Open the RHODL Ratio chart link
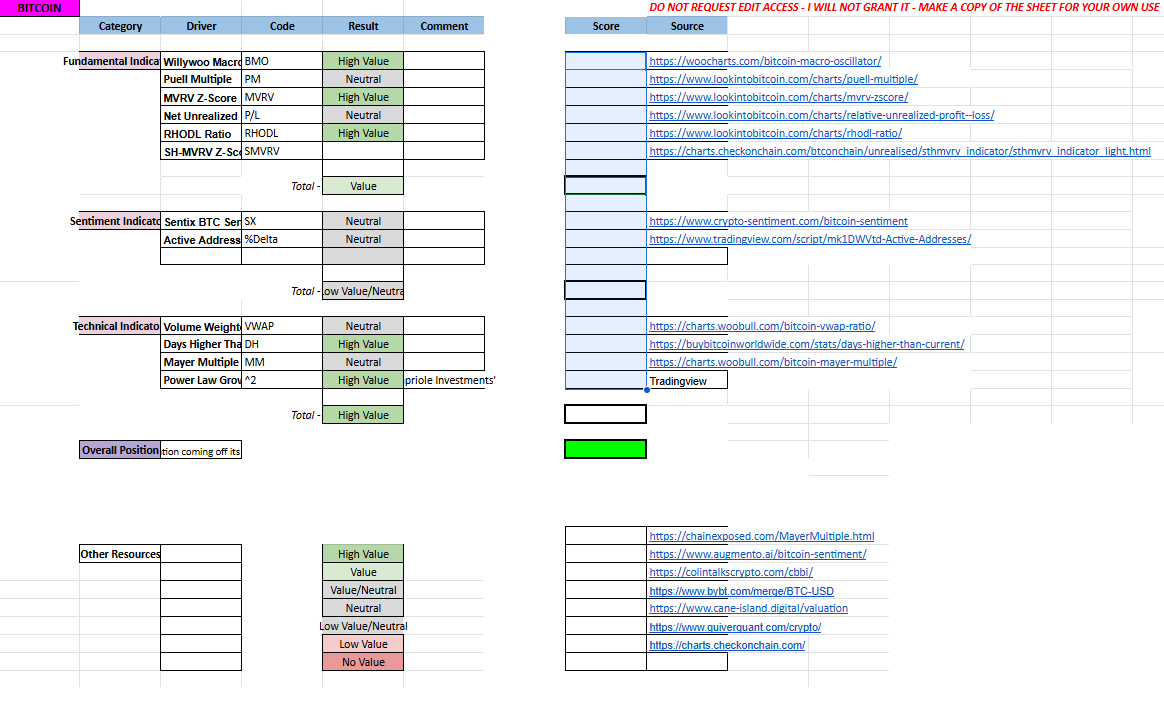 point(775,133)
